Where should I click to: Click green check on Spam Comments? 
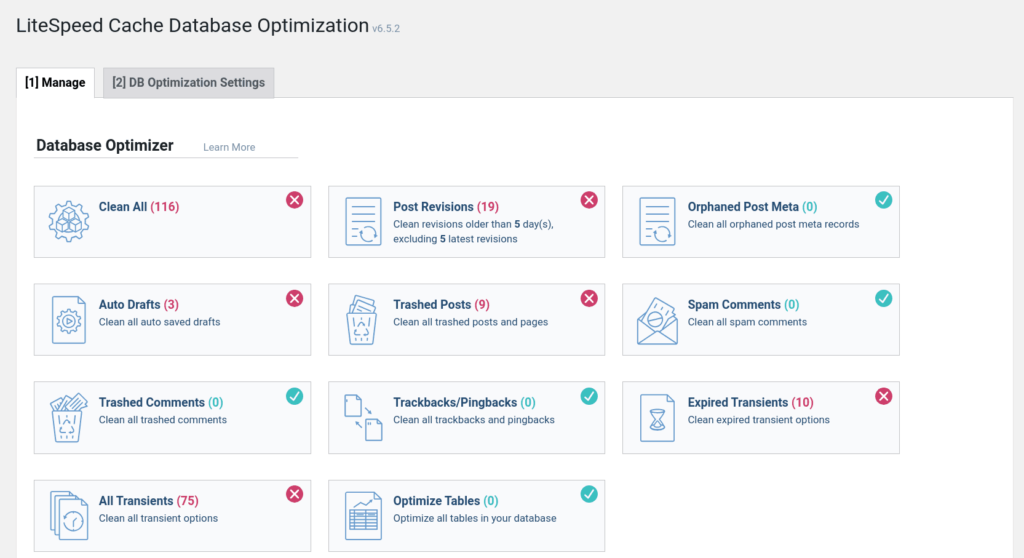[884, 298]
